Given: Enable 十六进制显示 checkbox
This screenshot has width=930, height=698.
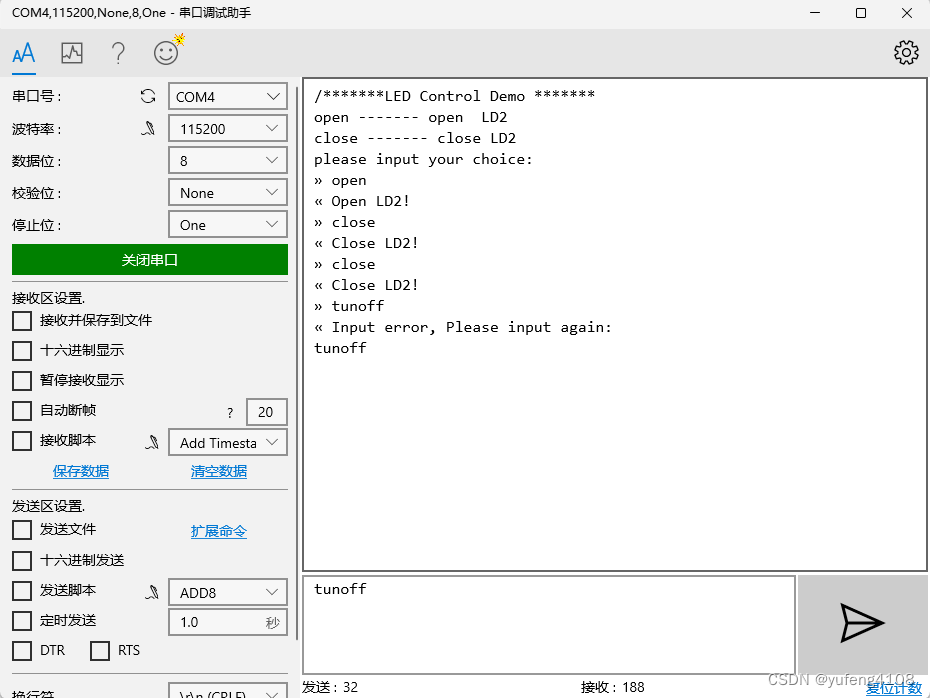Looking at the screenshot, I should tap(22, 350).
